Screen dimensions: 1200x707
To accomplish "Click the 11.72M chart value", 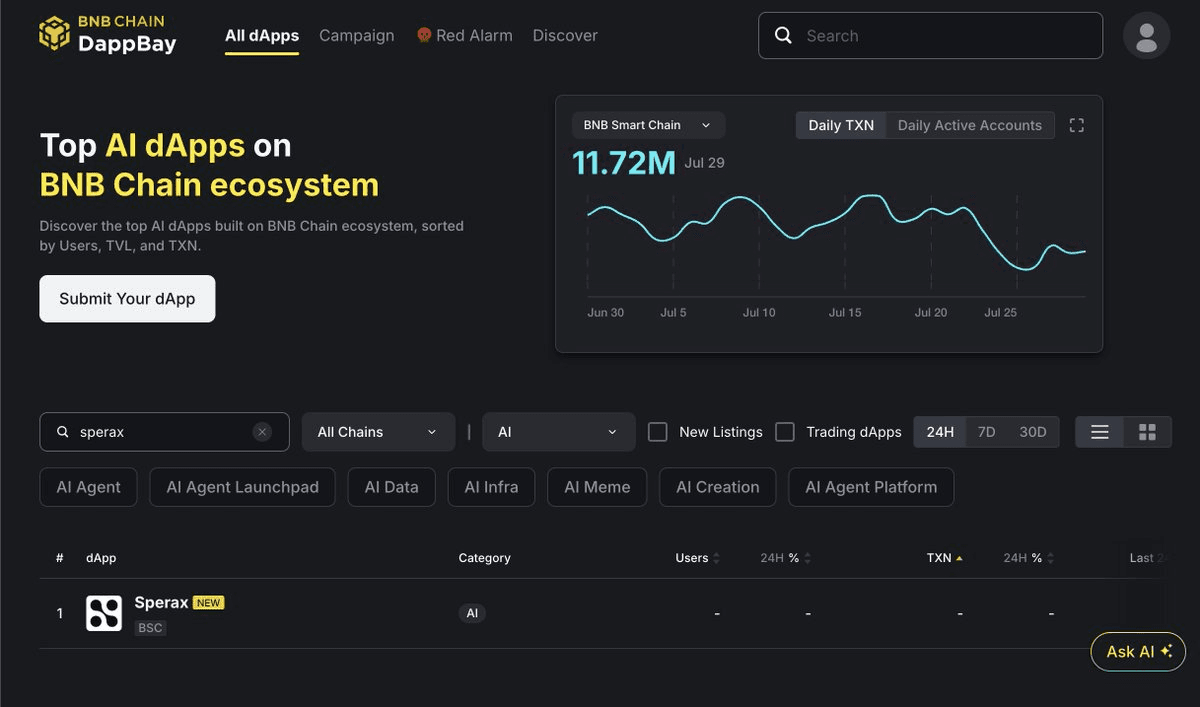I will (x=624, y=163).
